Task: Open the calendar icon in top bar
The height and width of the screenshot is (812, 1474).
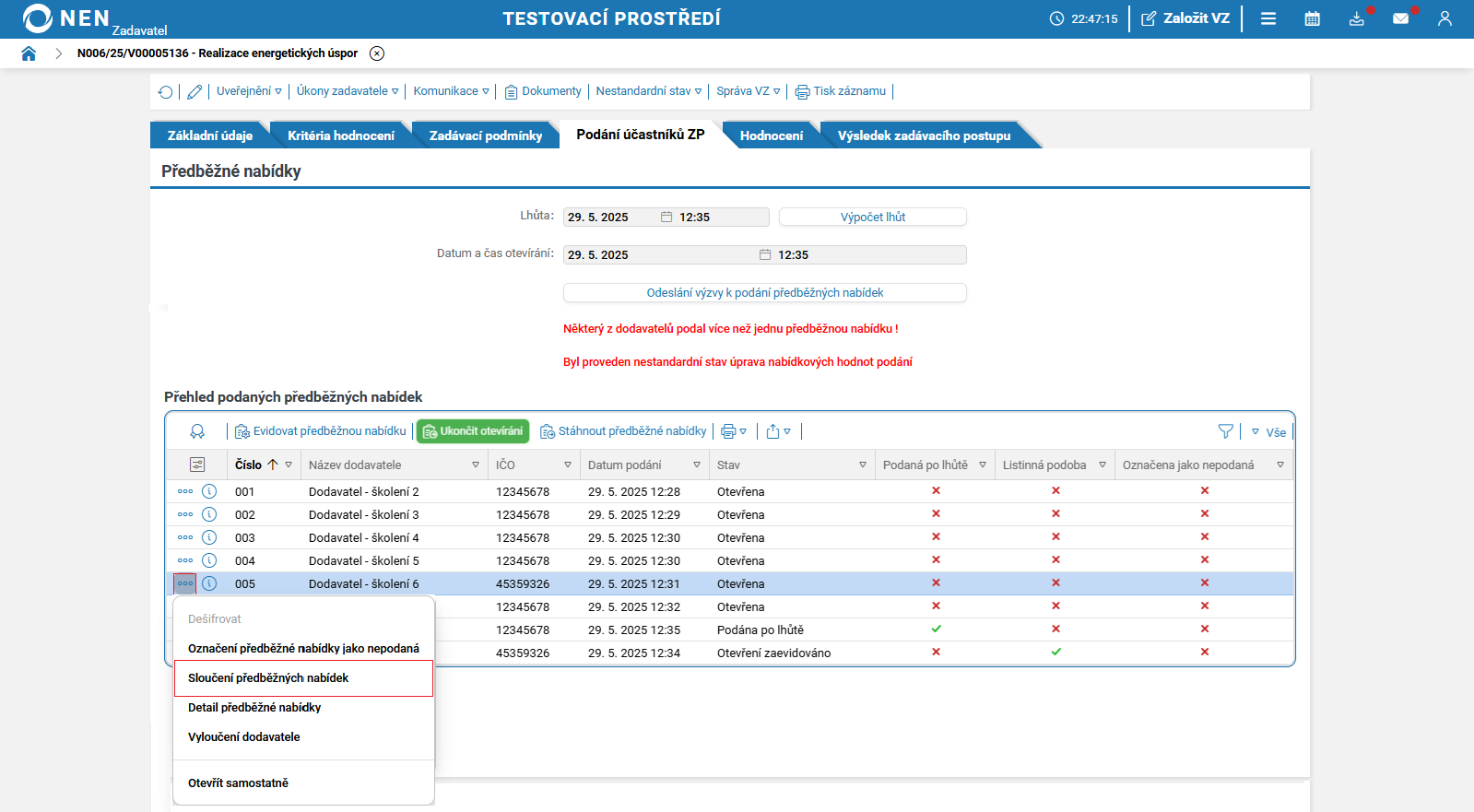Action: point(1312,18)
